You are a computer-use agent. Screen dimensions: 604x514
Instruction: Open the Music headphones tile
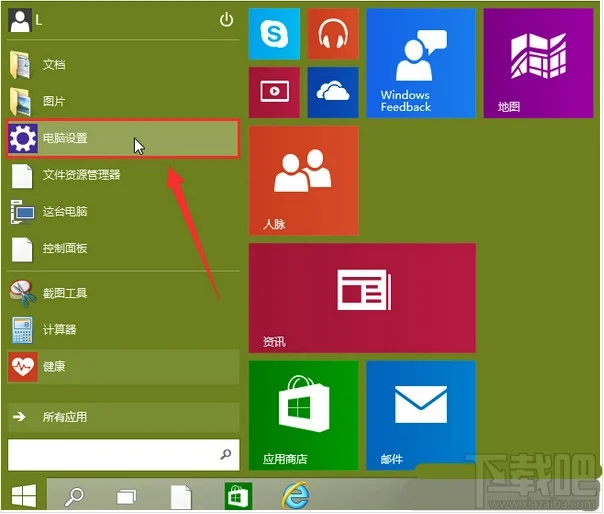[333, 34]
